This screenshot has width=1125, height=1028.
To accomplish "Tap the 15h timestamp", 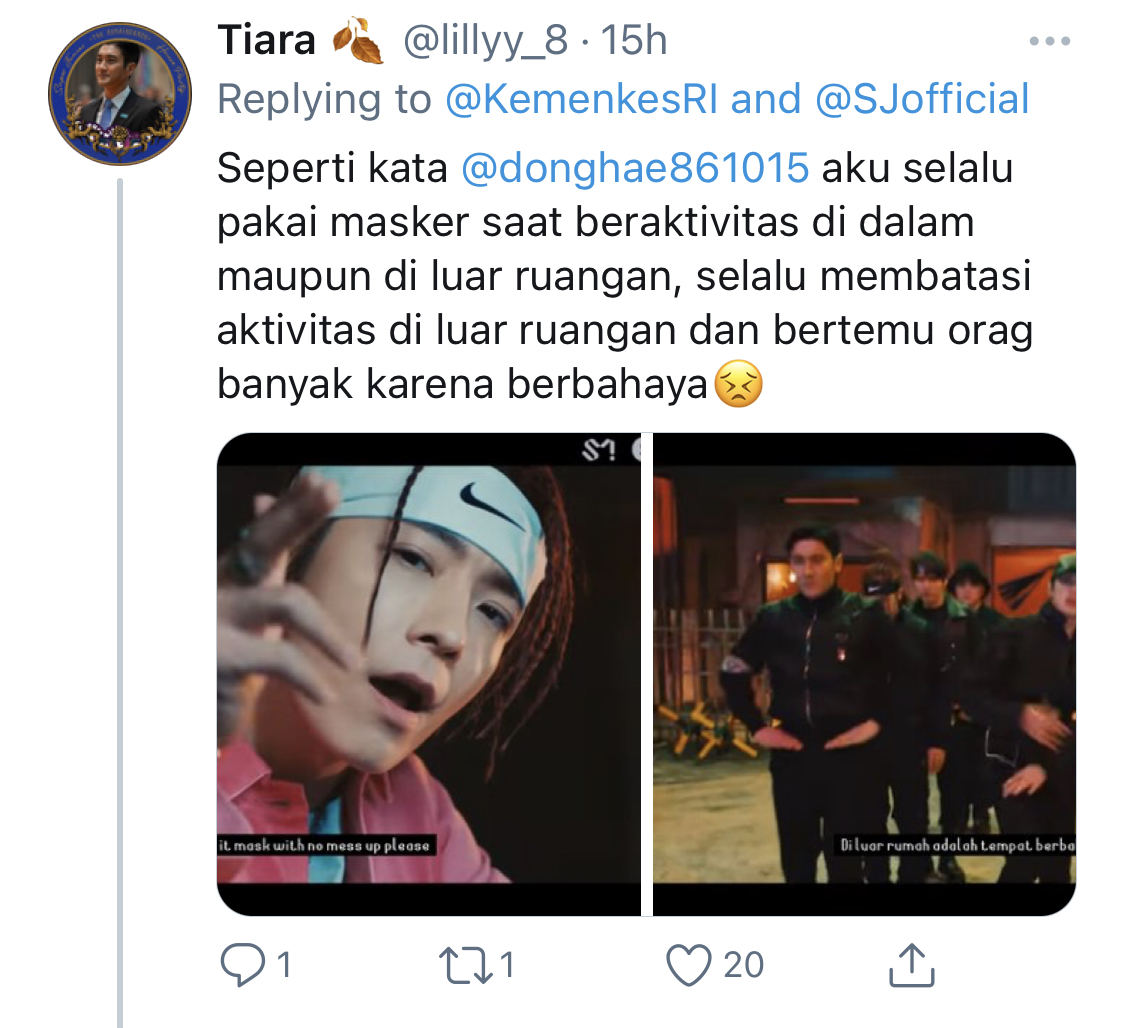I will 634,40.
